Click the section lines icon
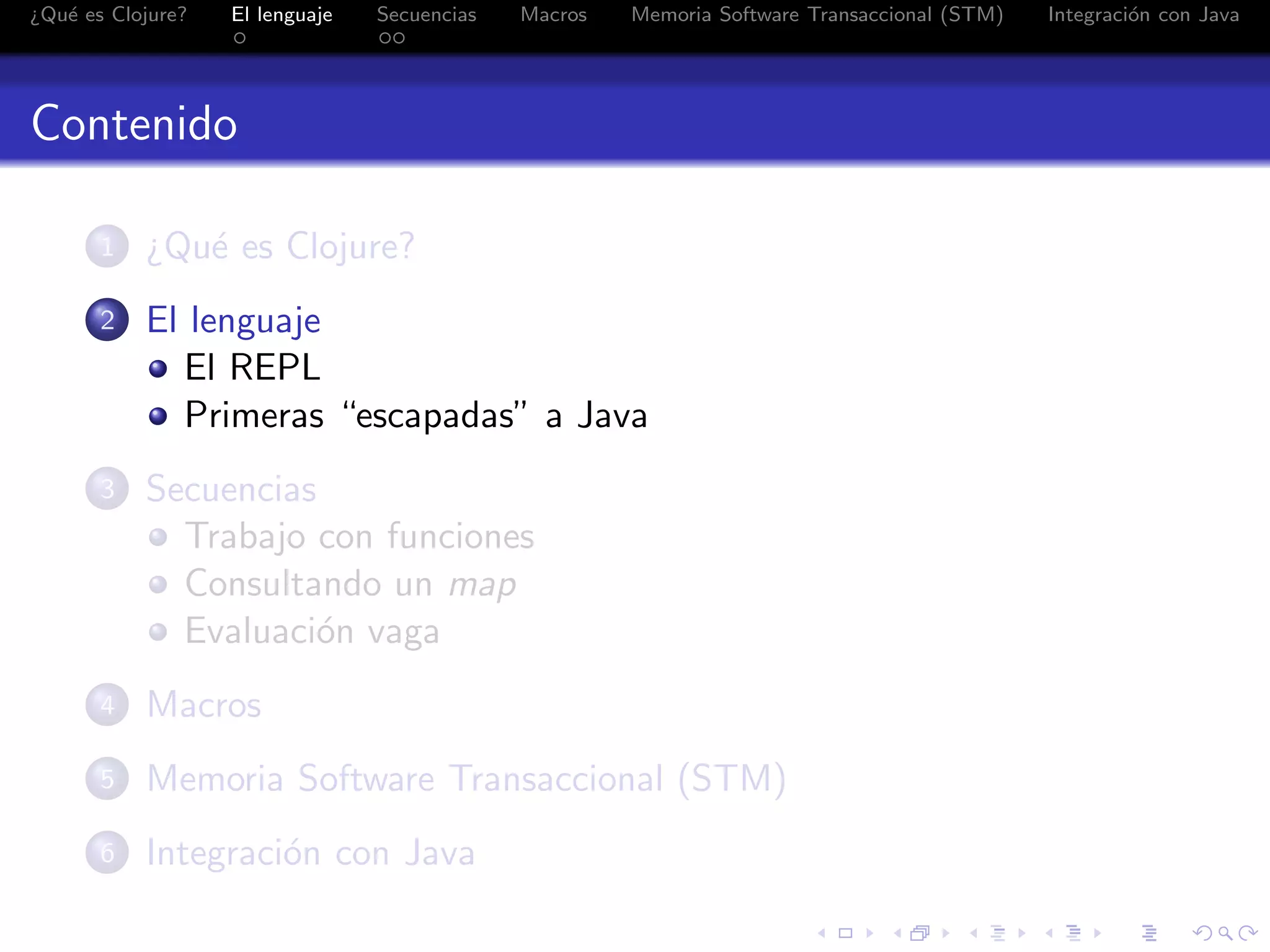 pos(1073,933)
